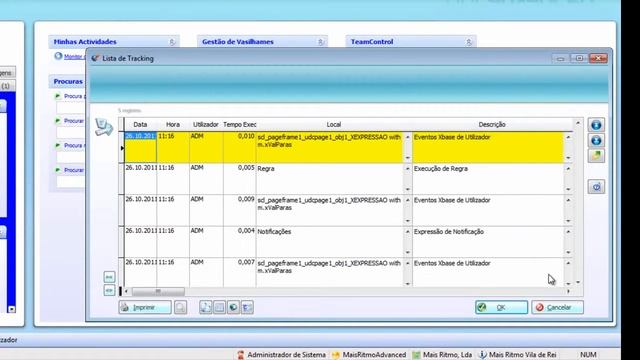Click scroll-down arrow in left blue panel
The image size is (640, 360).
[11, 309]
